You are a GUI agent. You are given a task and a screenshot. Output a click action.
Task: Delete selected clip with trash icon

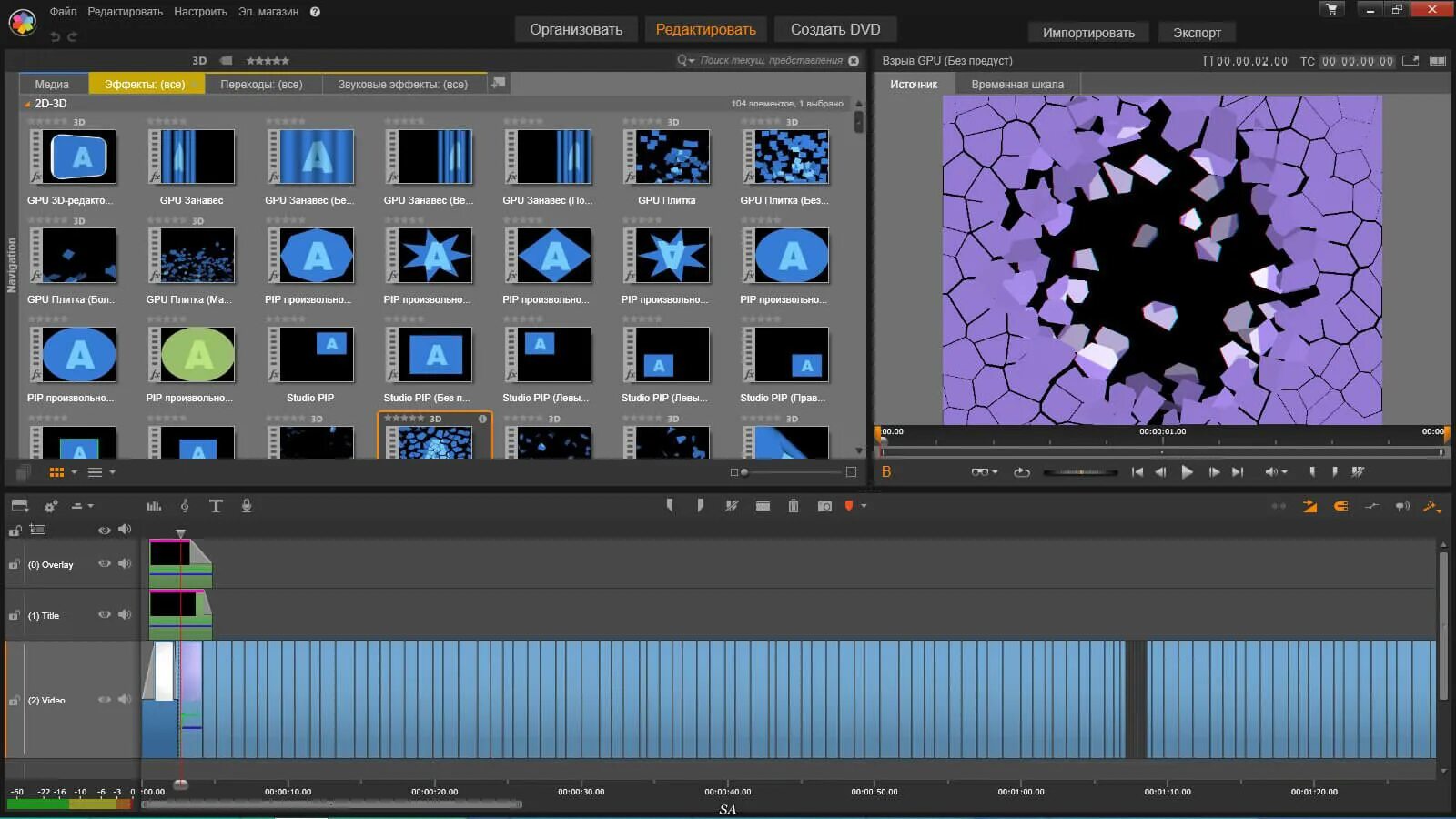[794, 506]
